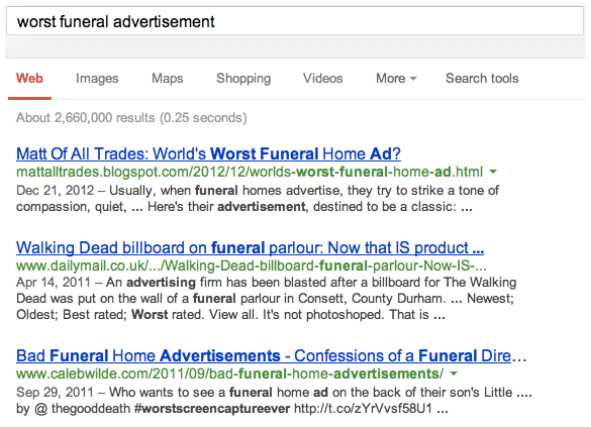
Task: Open Search tools options
Action: (482, 78)
